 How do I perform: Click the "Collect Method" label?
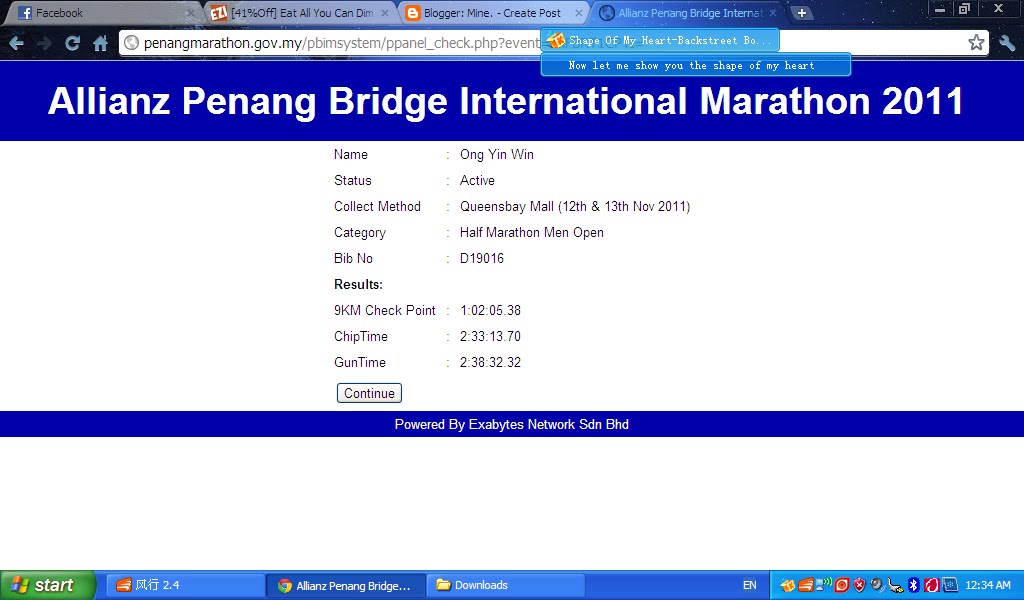click(x=377, y=207)
